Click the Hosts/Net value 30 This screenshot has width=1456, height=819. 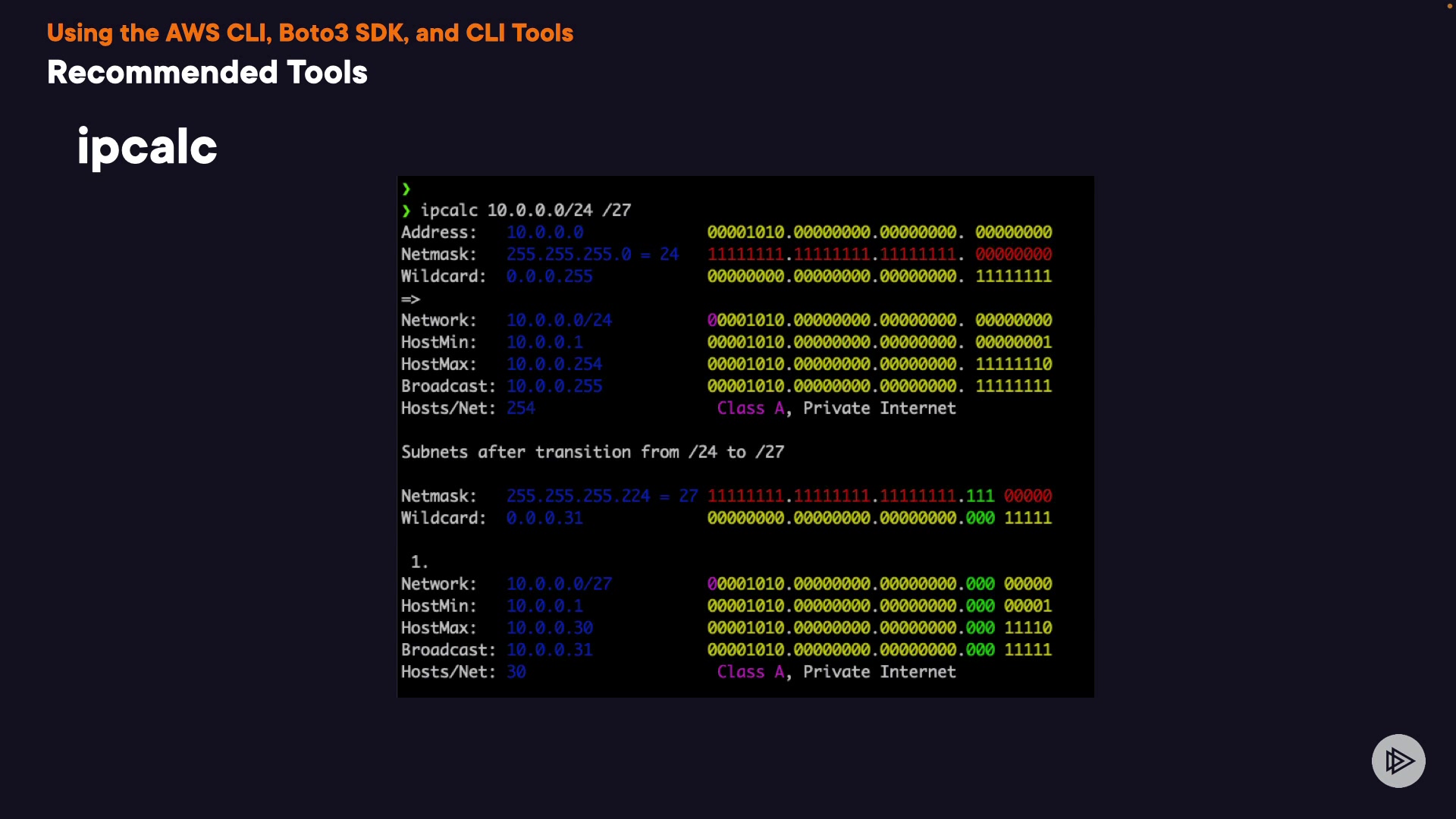pos(516,673)
